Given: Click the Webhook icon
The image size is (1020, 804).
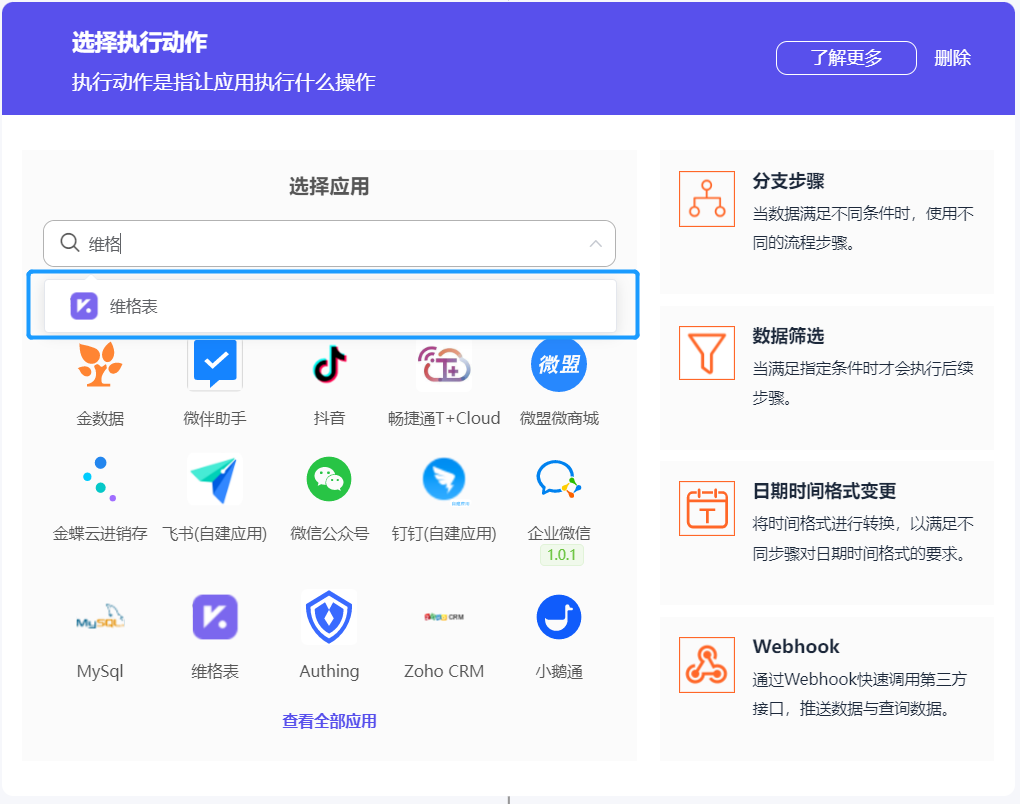Looking at the screenshot, I should [x=706, y=665].
